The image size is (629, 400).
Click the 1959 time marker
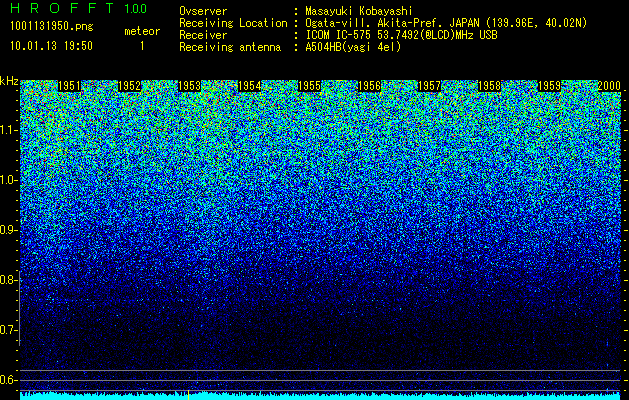tap(550, 86)
